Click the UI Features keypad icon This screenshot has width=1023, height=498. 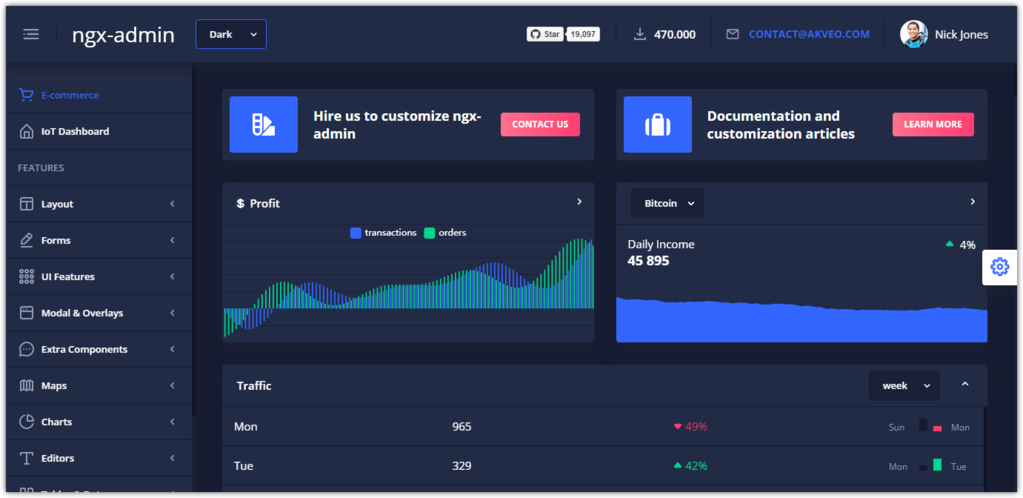pos(27,277)
